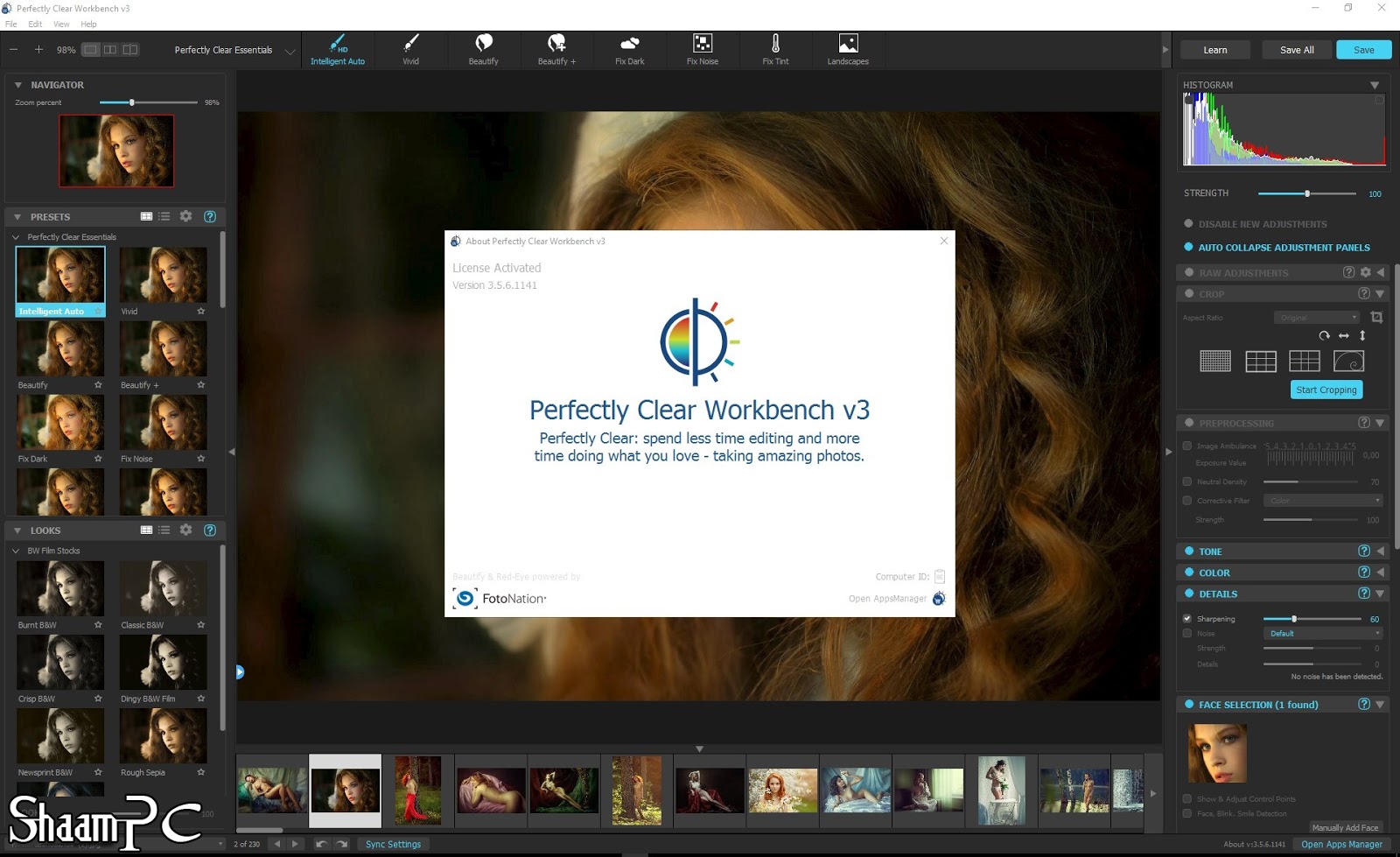Collapse the Face Selection panel
Viewport: 1400px width, 857px height.
tap(1380, 704)
